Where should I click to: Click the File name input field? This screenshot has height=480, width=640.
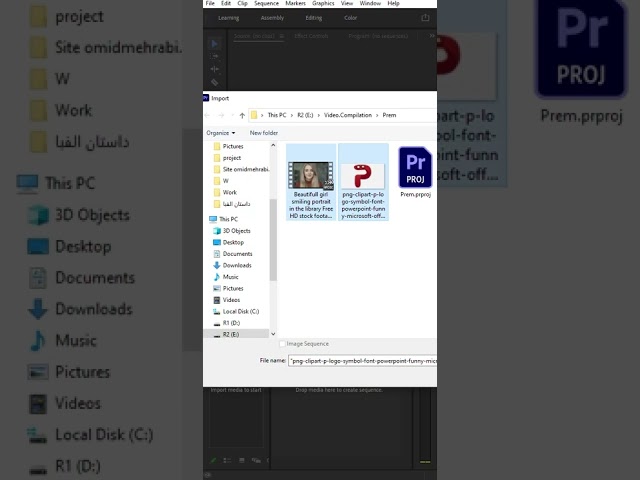click(x=362, y=361)
